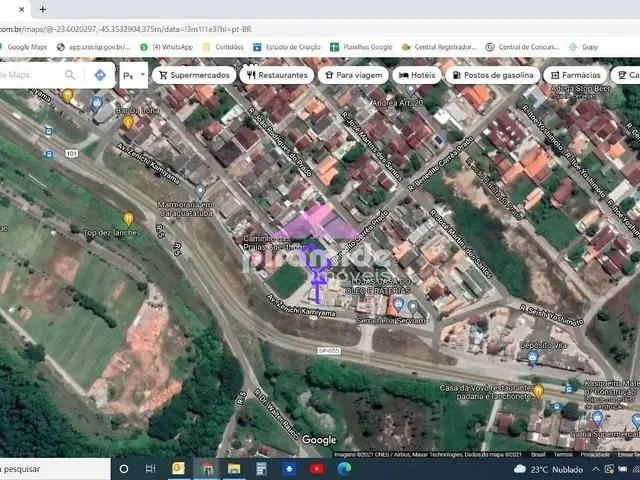Screen dimensions: 640x480
Task: Open the Google Maps bookmark
Action: click(24, 47)
